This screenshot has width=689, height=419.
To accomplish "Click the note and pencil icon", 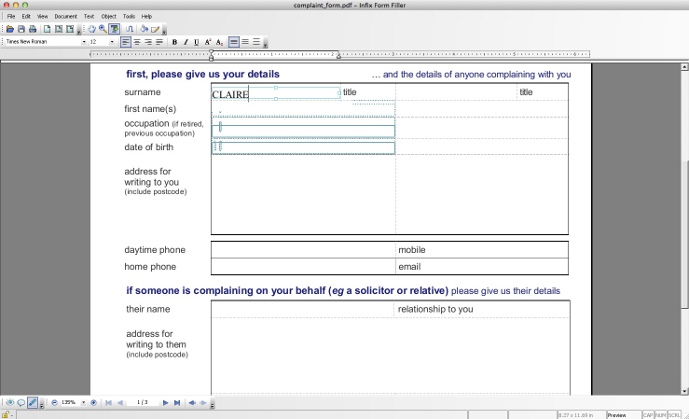I will click(x=155, y=29).
